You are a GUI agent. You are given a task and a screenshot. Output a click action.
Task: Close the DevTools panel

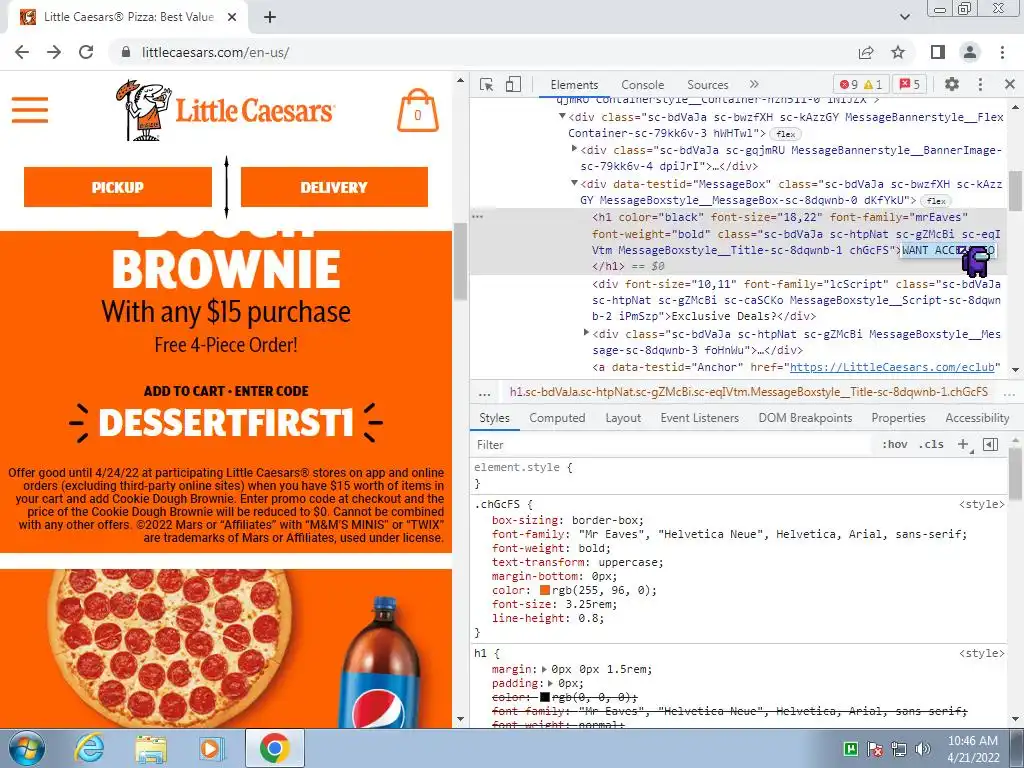coord(1010,84)
